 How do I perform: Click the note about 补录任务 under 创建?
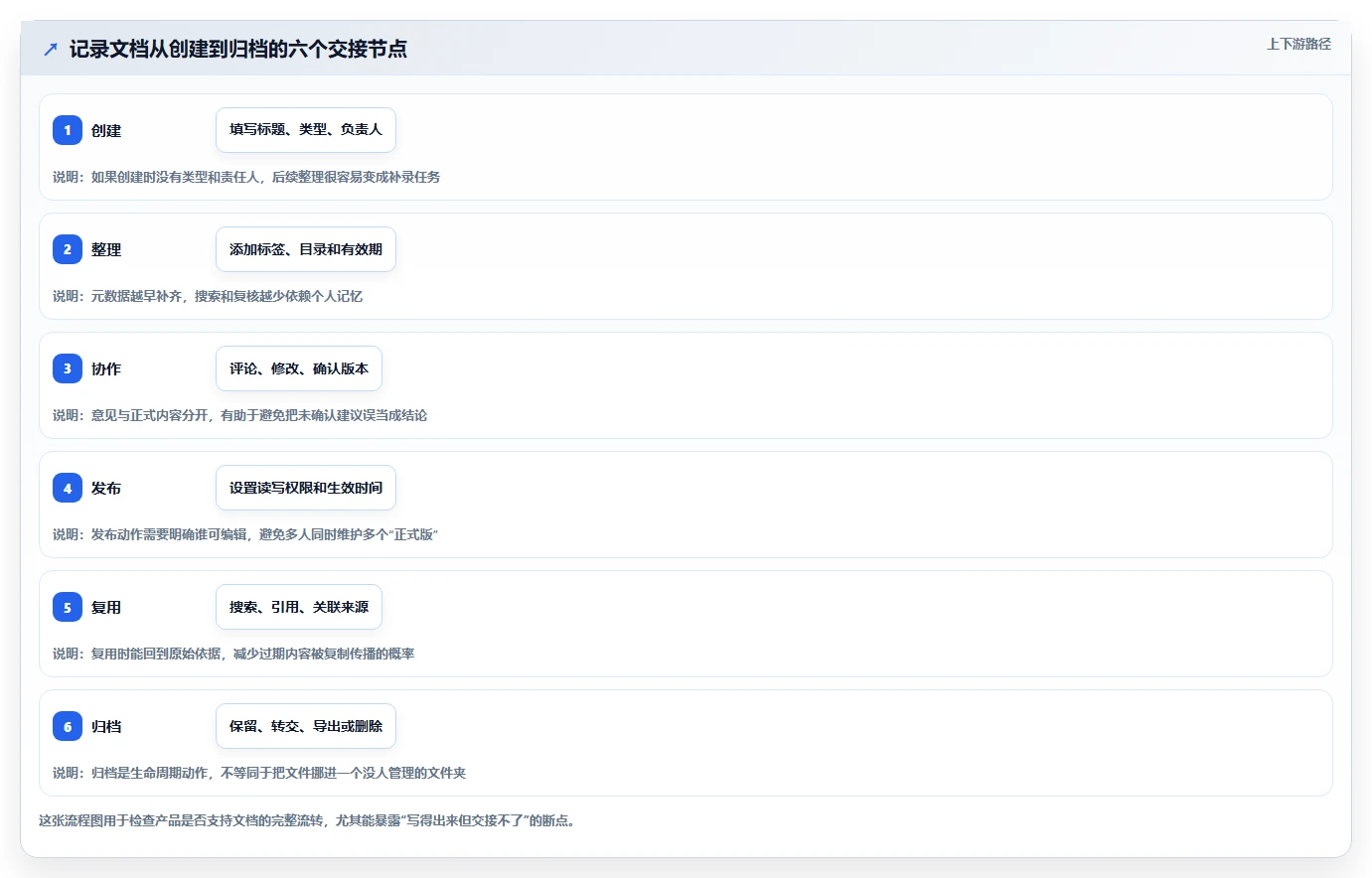(x=246, y=177)
